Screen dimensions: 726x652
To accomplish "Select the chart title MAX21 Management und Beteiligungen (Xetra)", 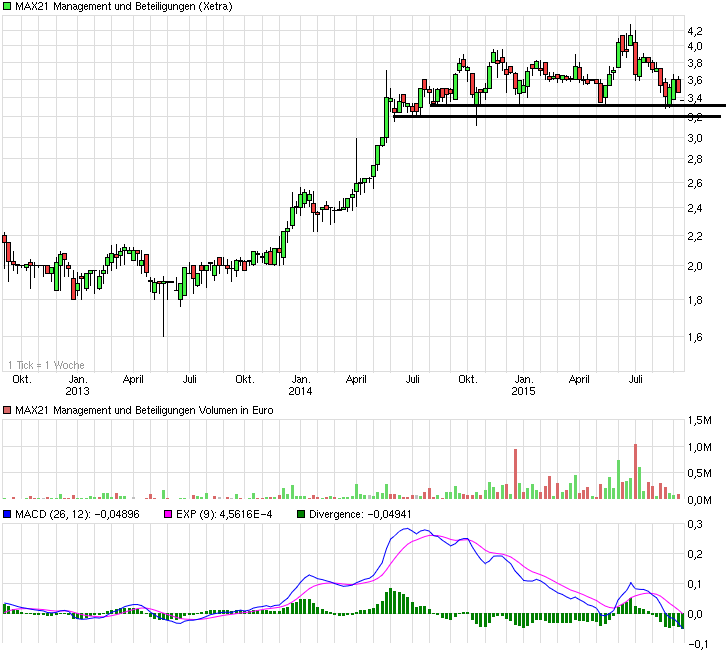I will click(125, 7).
